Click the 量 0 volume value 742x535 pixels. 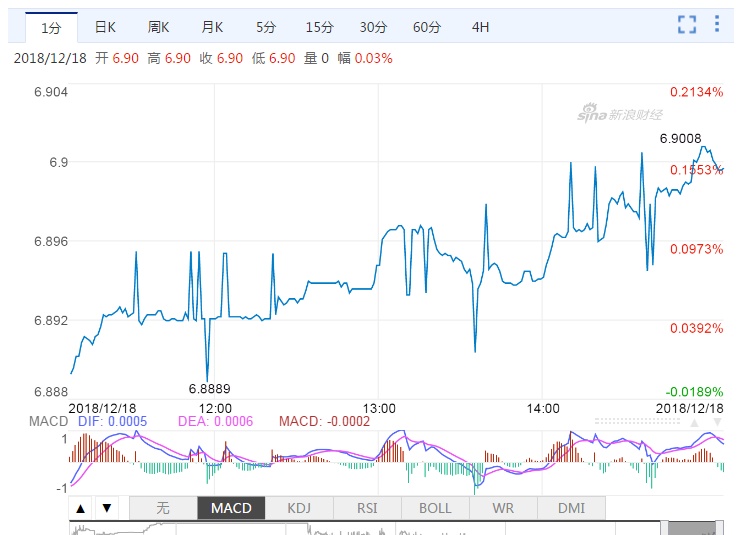(x=316, y=58)
